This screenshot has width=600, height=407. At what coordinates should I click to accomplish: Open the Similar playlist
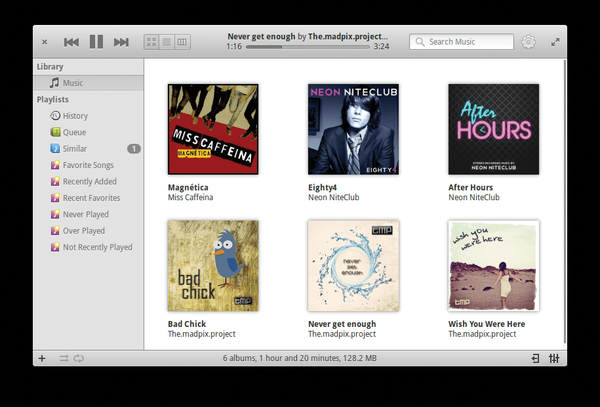pyautogui.click(x=88, y=149)
